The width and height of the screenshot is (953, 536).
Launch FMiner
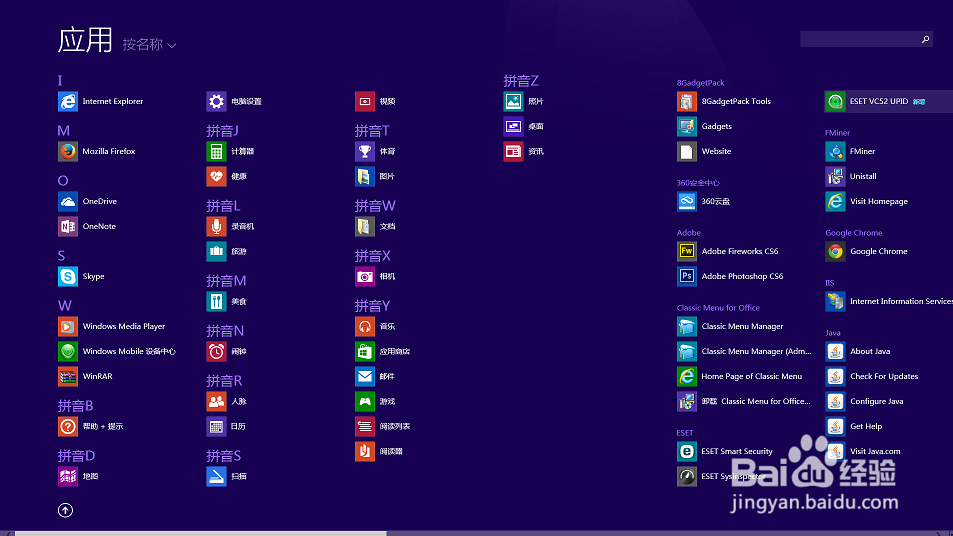[x=851, y=151]
